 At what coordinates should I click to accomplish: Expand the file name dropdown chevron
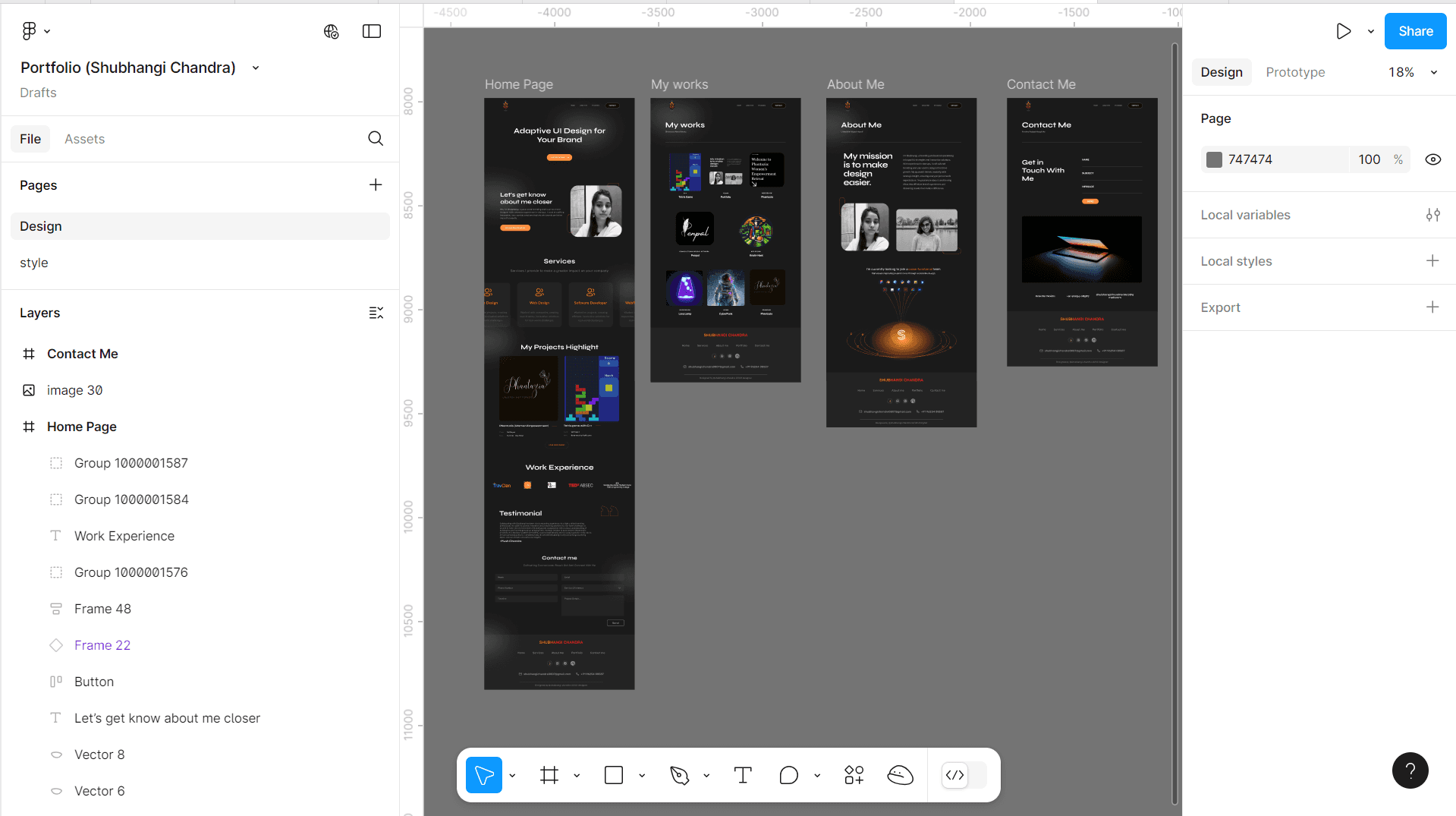pyautogui.click(x=256, y=68)
